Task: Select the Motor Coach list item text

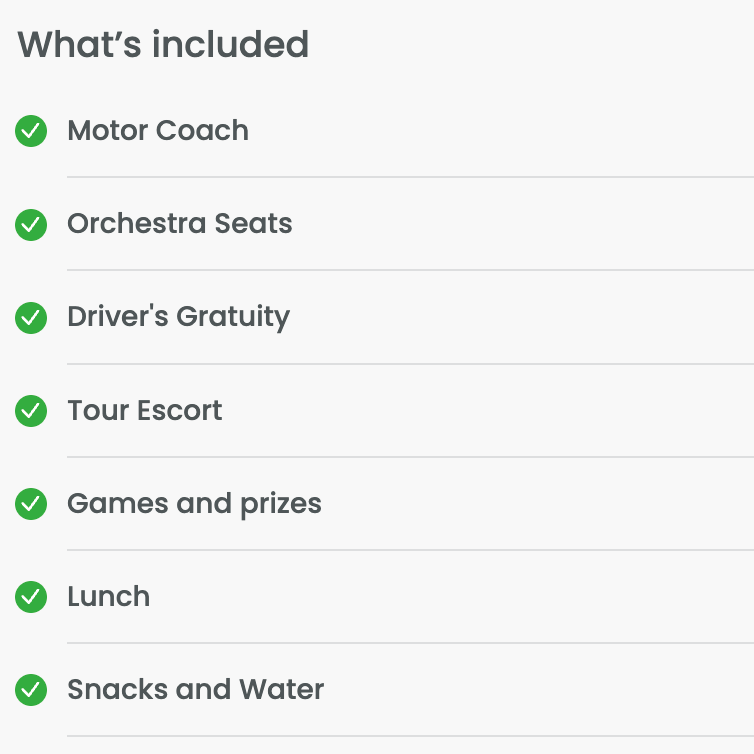Action: 158,131
